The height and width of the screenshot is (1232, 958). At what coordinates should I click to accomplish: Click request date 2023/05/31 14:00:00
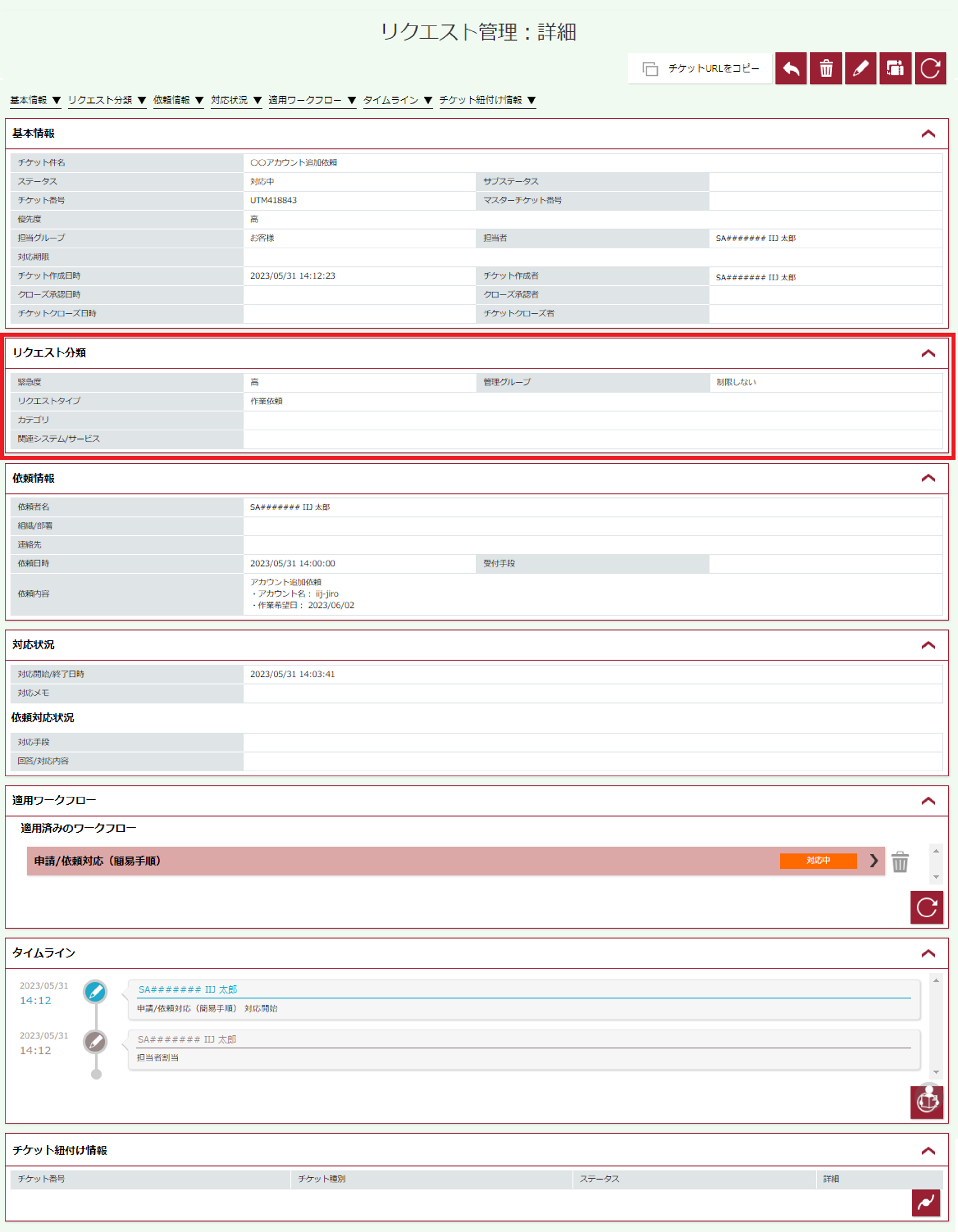[x=293, y=564]
